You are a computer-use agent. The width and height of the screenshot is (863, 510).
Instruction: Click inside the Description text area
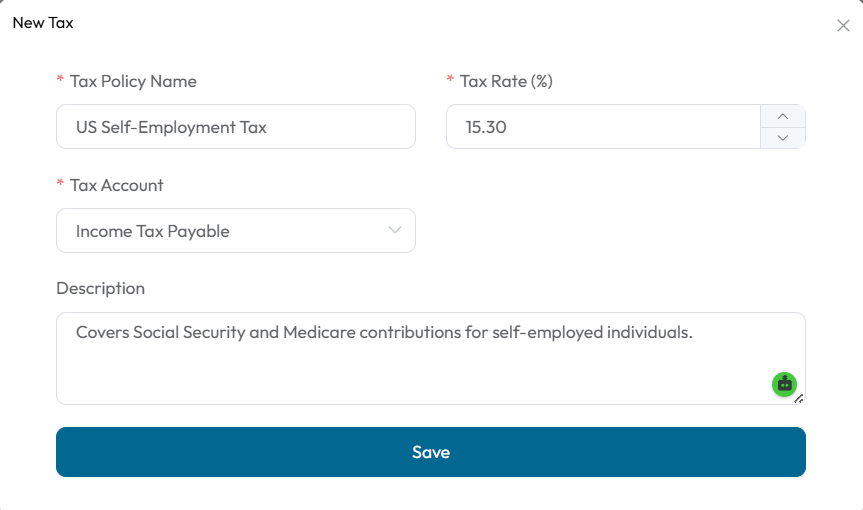click(431, 359)
